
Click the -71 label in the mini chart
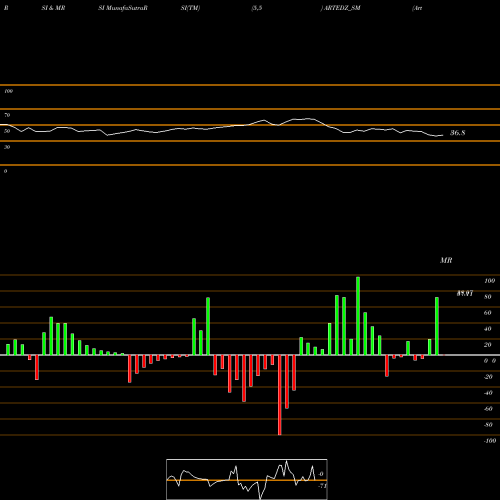pyautogui.click(x=322, y=486)
